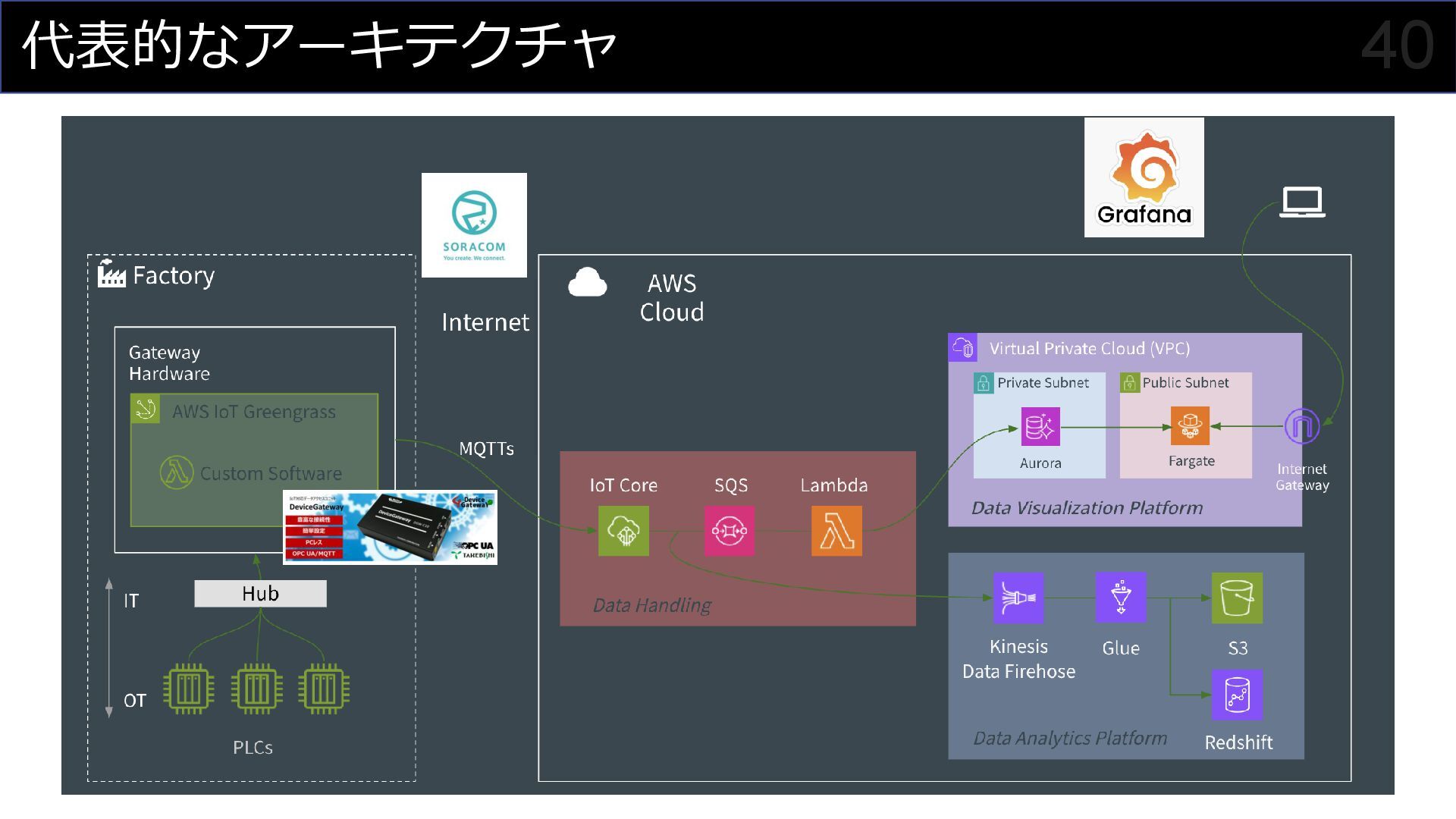Click the AWS Cloud white cloud icon
Image resolution: width=1456 pixels, height=819 pixels.
[x=588, y=283]
